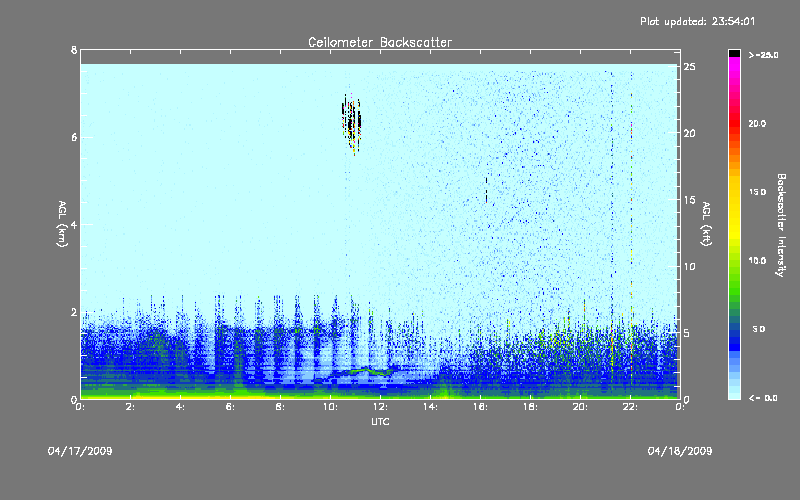Click the left y-axis tick label 6

[74, 137]
